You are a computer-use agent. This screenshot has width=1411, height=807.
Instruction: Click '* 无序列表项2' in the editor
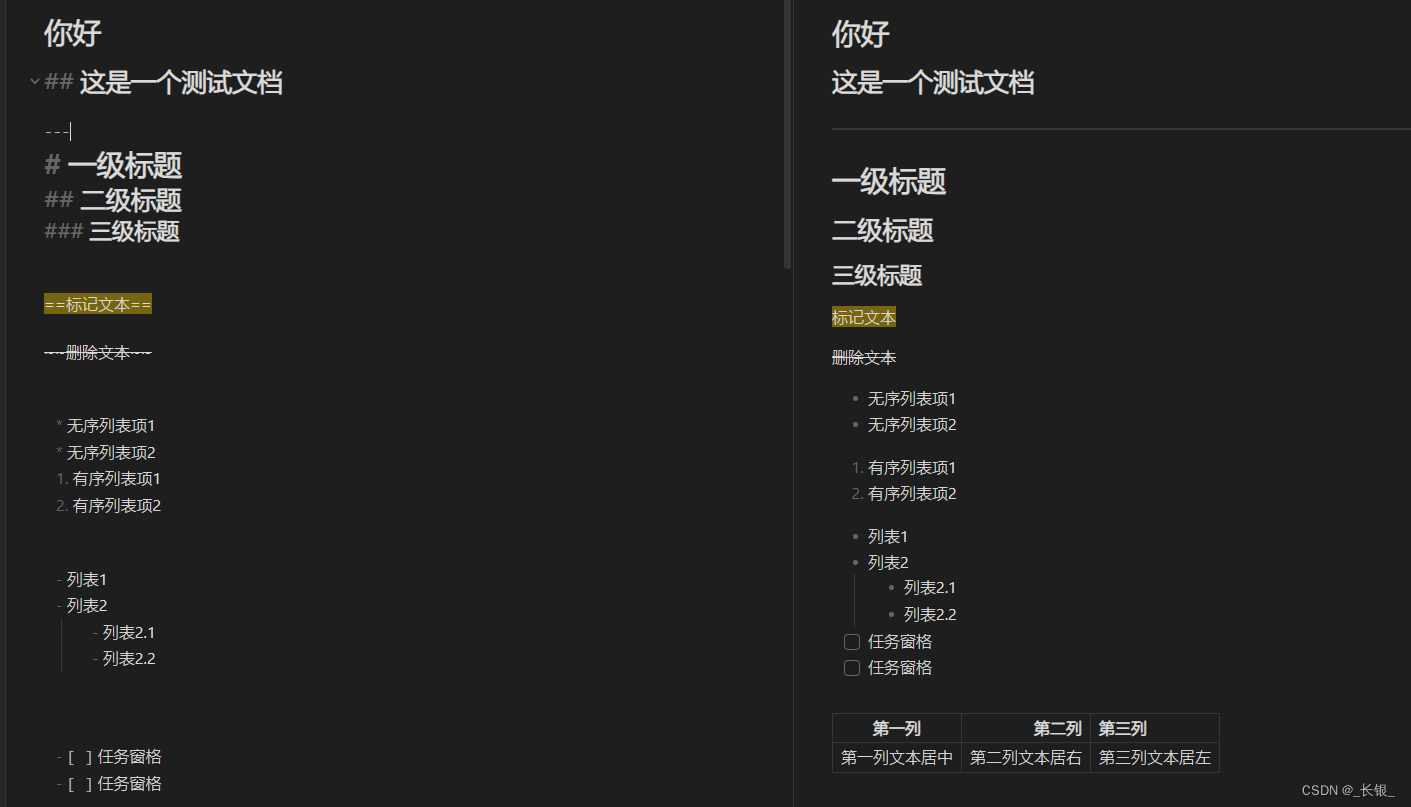(x=106, y=453)
